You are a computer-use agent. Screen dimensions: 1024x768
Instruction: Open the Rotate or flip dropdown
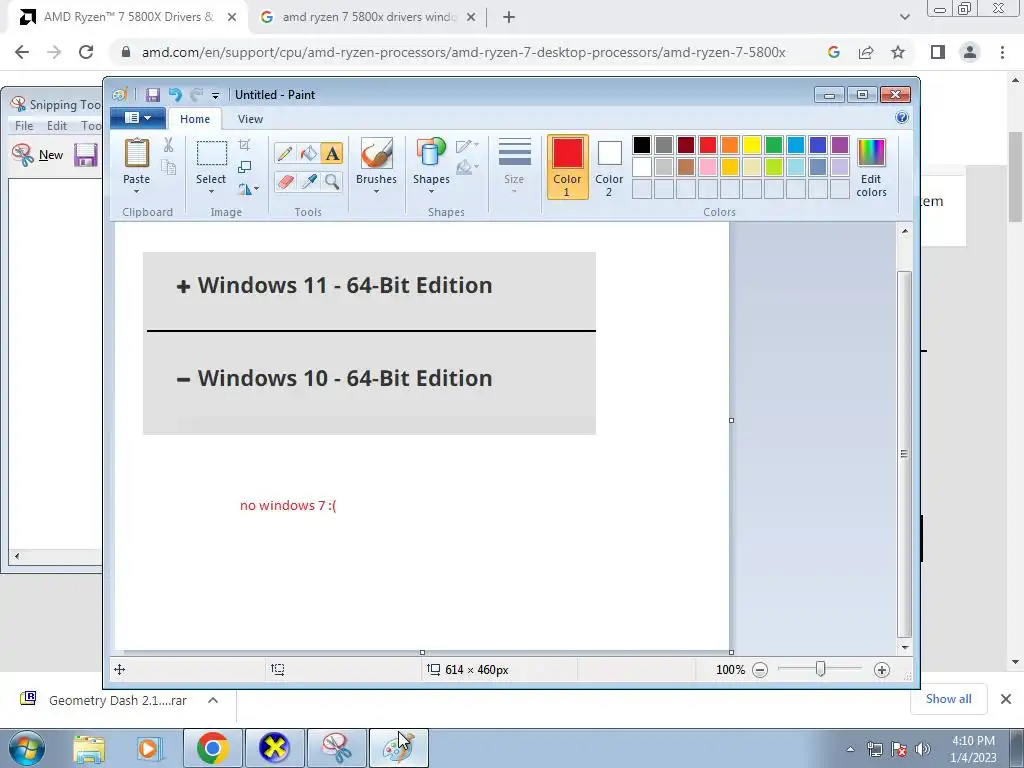pyautogui.click(x=248, y=189)
